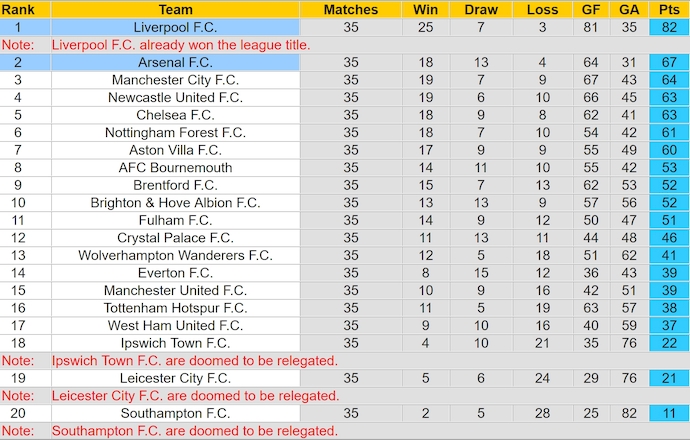Select the Arsenal F.C. team cell

coord(175,62)
